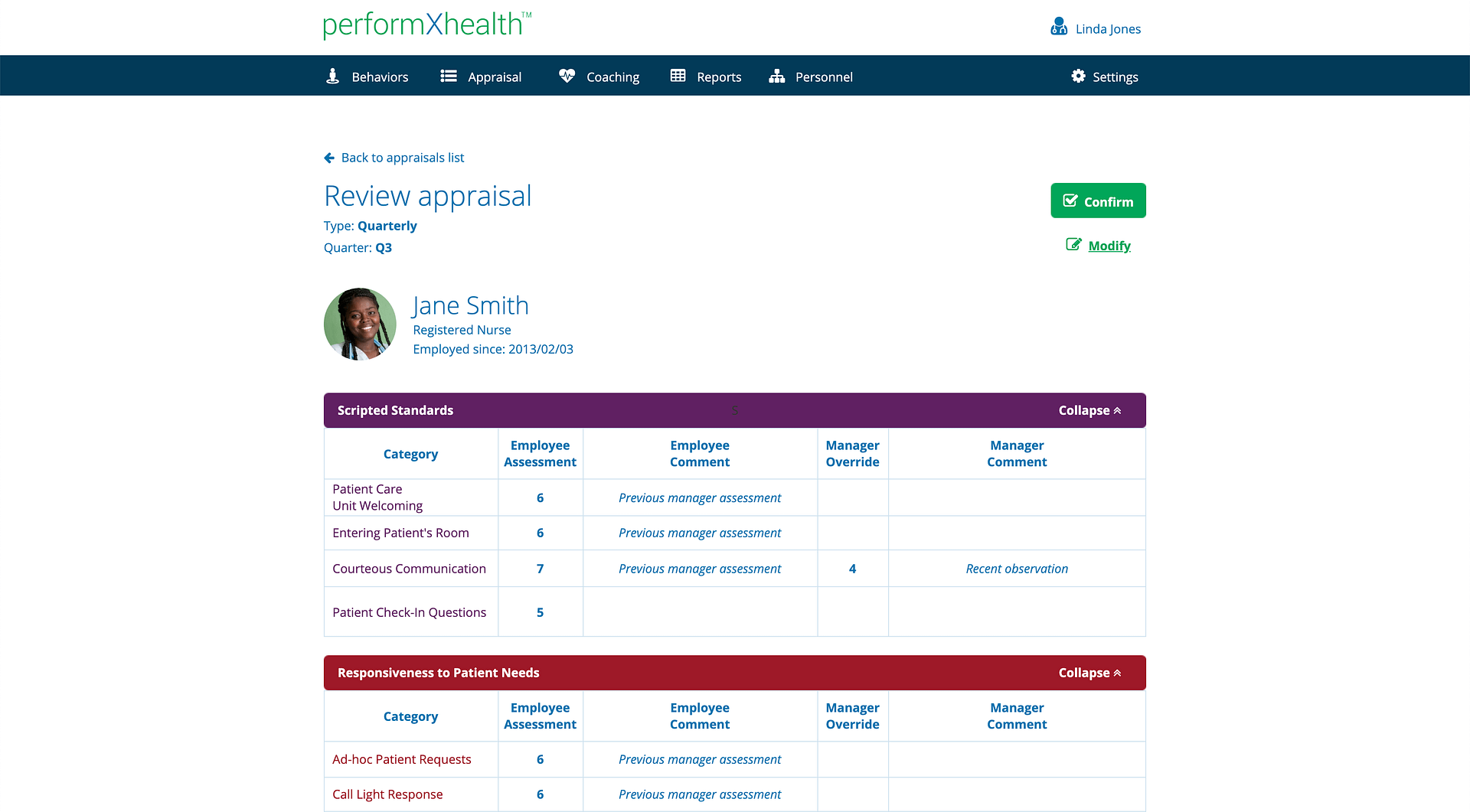Go back to appraisals list
The image size is (1470, 812).
click(394, 158)
